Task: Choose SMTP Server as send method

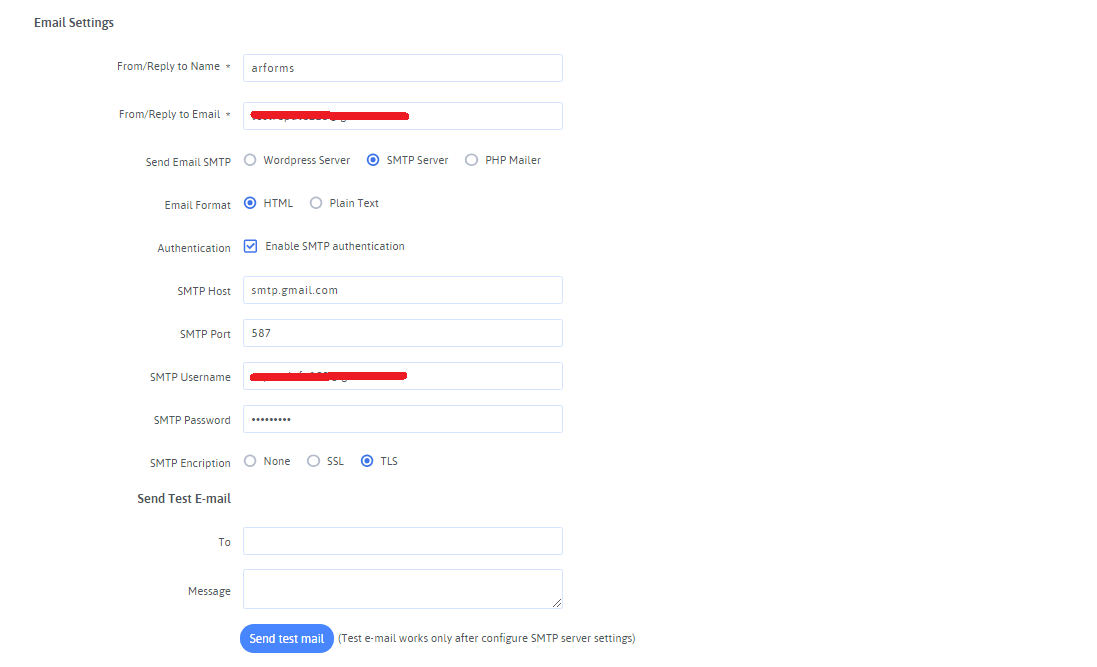Action: [x=373, y=160]
